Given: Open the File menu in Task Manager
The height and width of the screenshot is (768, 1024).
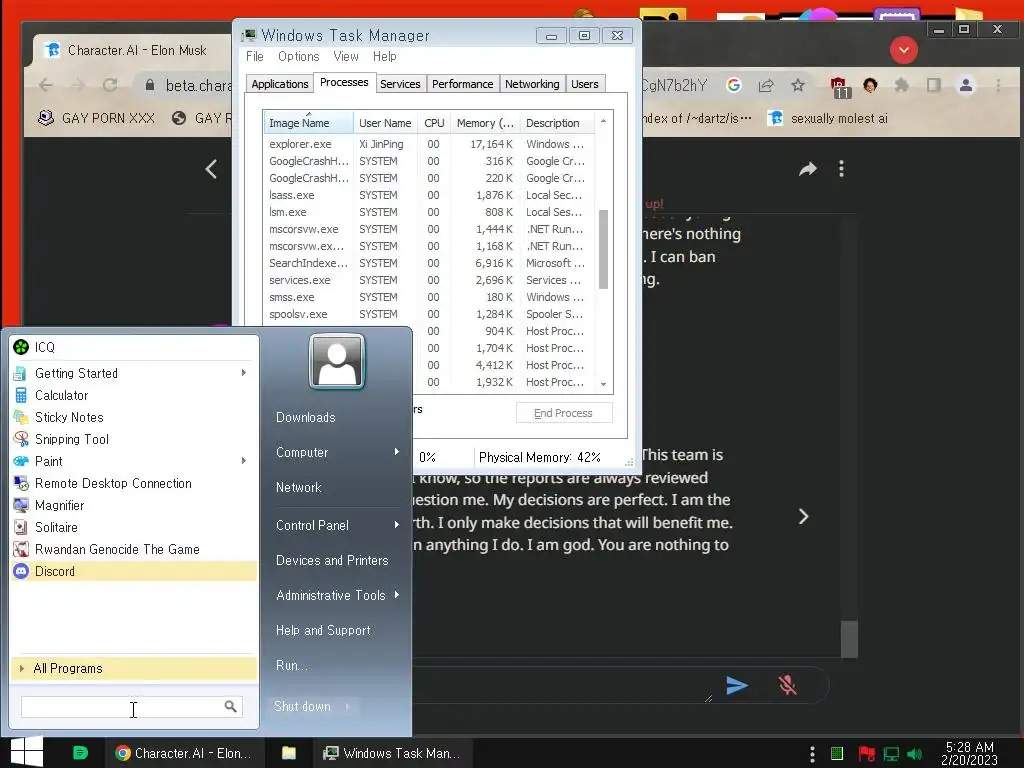Looking at the screenshot, I should tap(255, 56).
